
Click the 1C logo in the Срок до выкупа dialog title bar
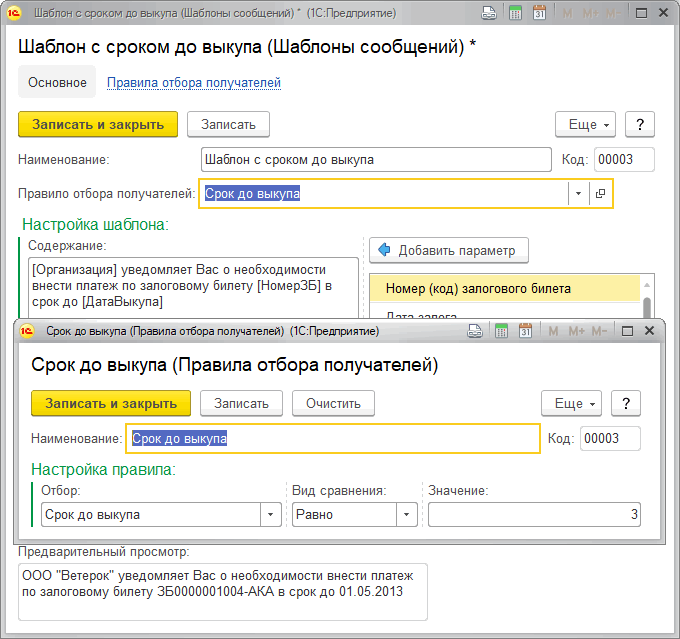(x=27, y=331)
